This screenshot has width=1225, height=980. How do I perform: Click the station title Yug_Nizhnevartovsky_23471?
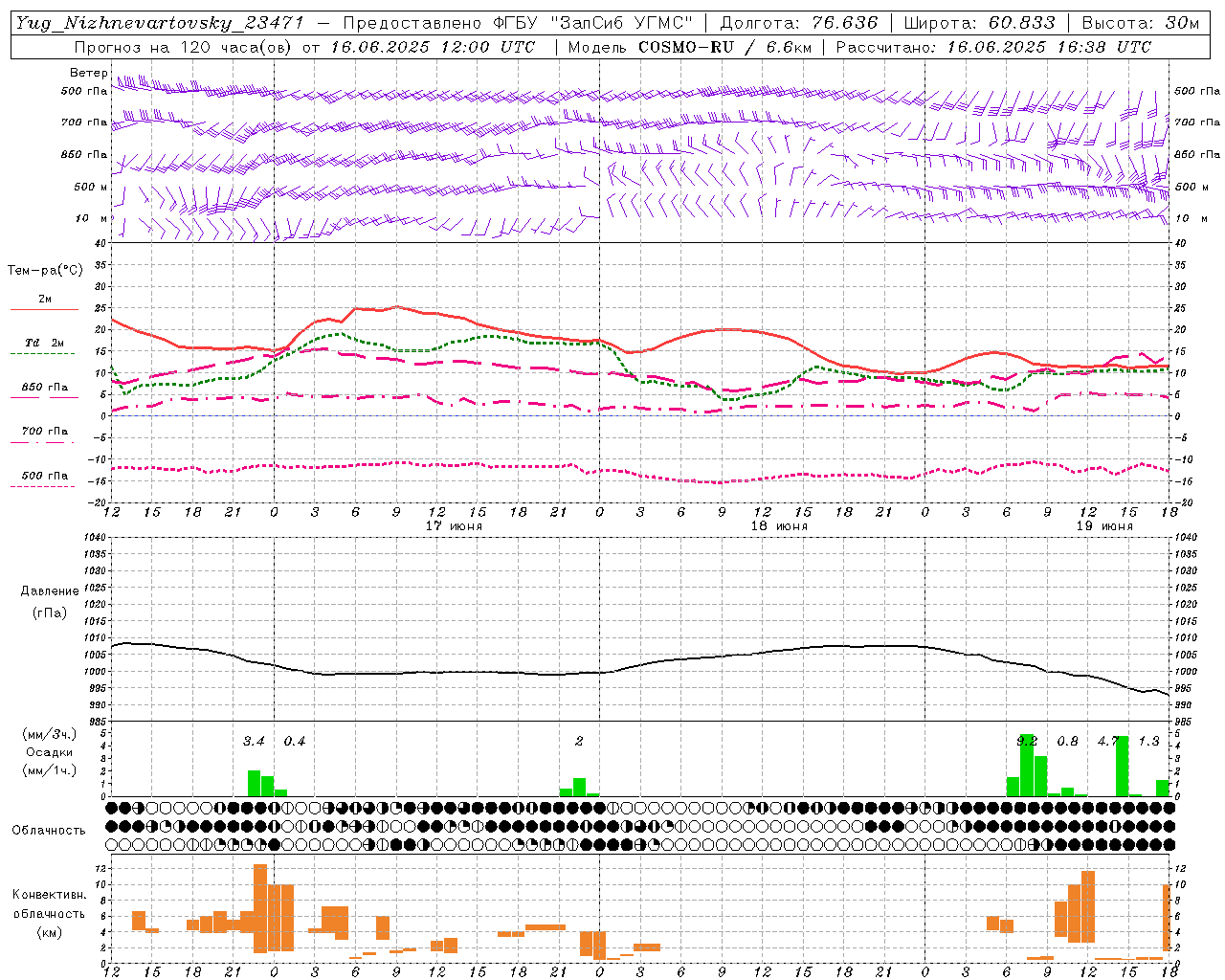coord(160,23)
